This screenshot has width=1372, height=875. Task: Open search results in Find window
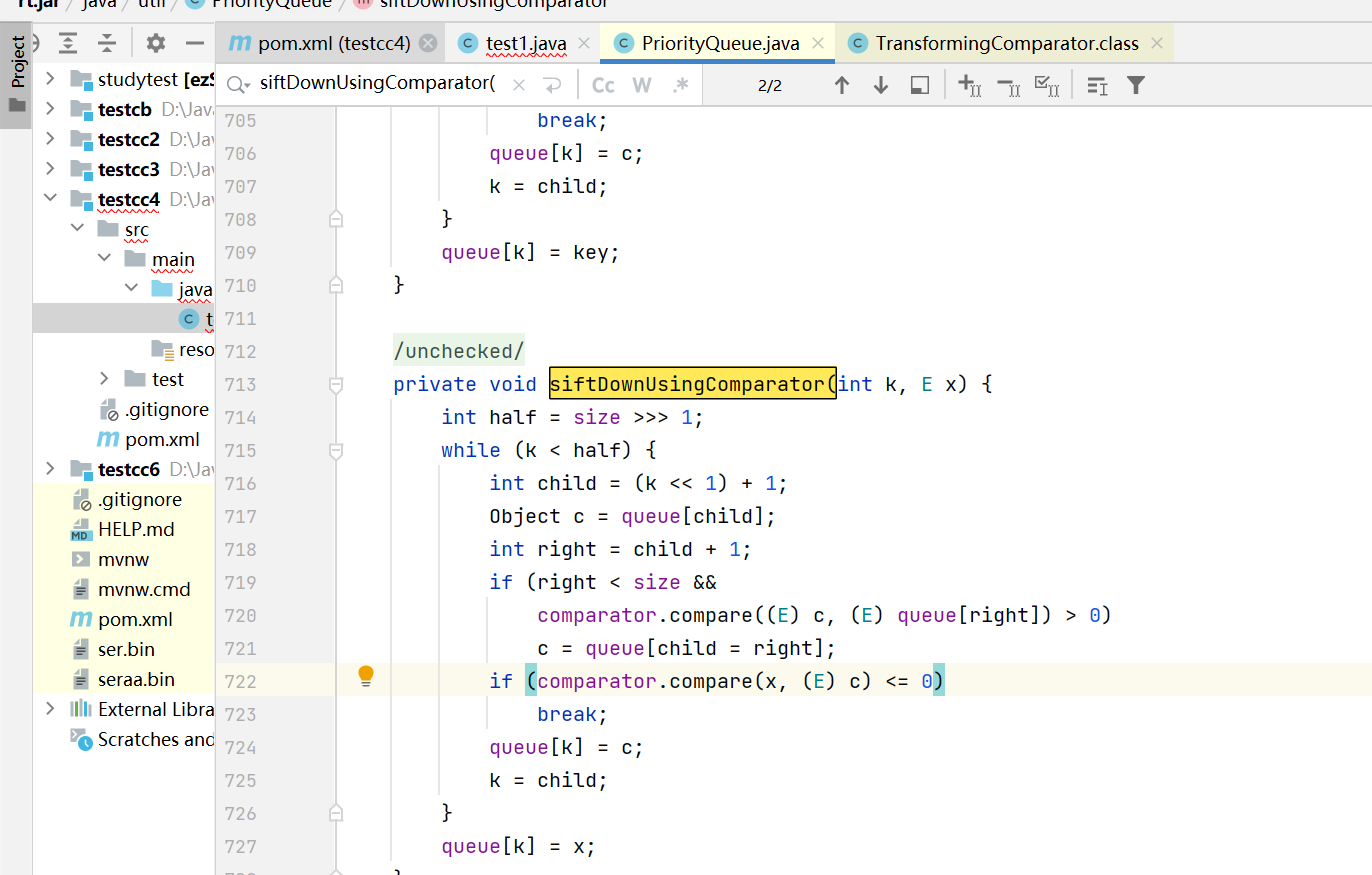click(920, 85)
